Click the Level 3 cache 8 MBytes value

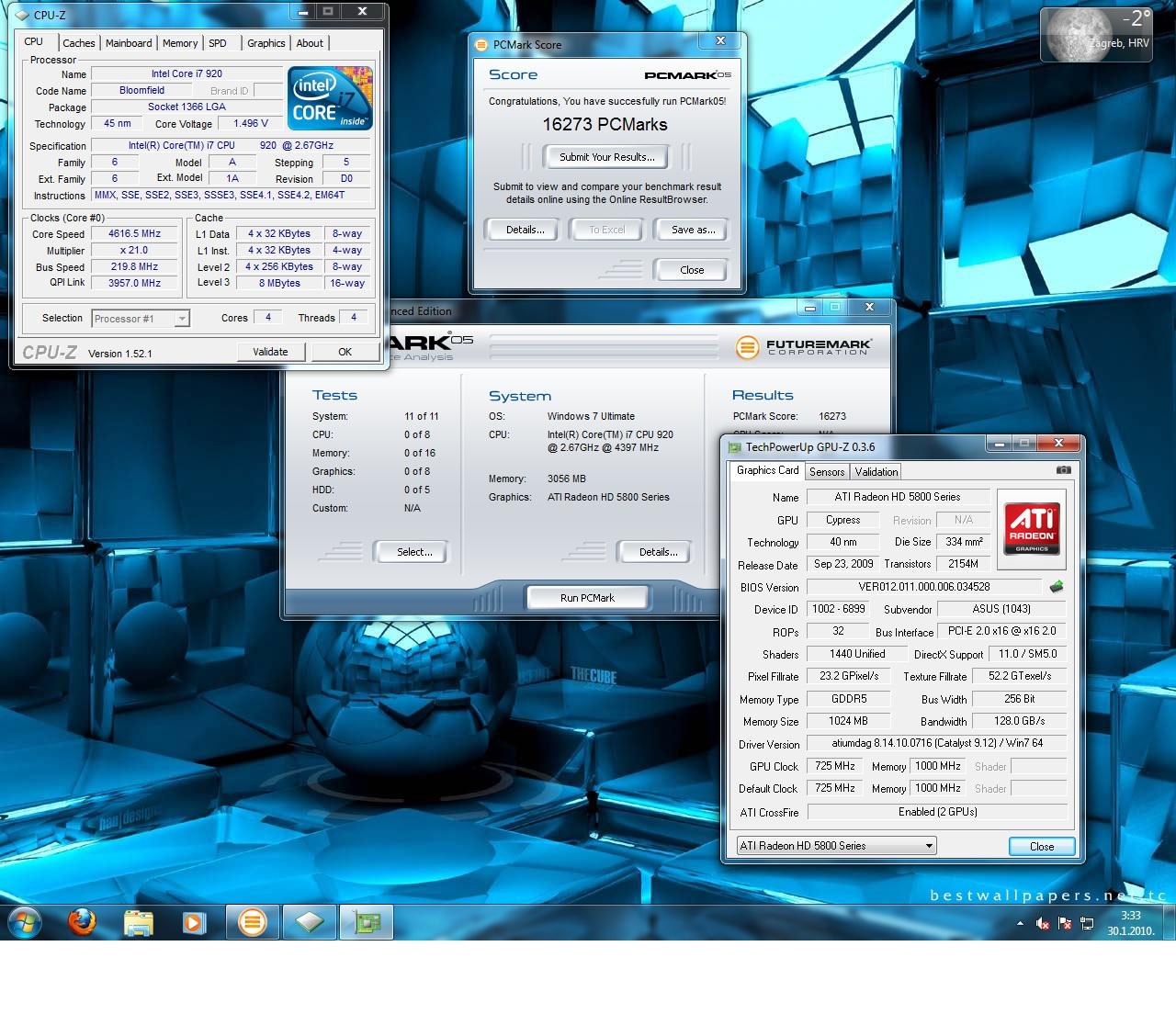point(279,283)
